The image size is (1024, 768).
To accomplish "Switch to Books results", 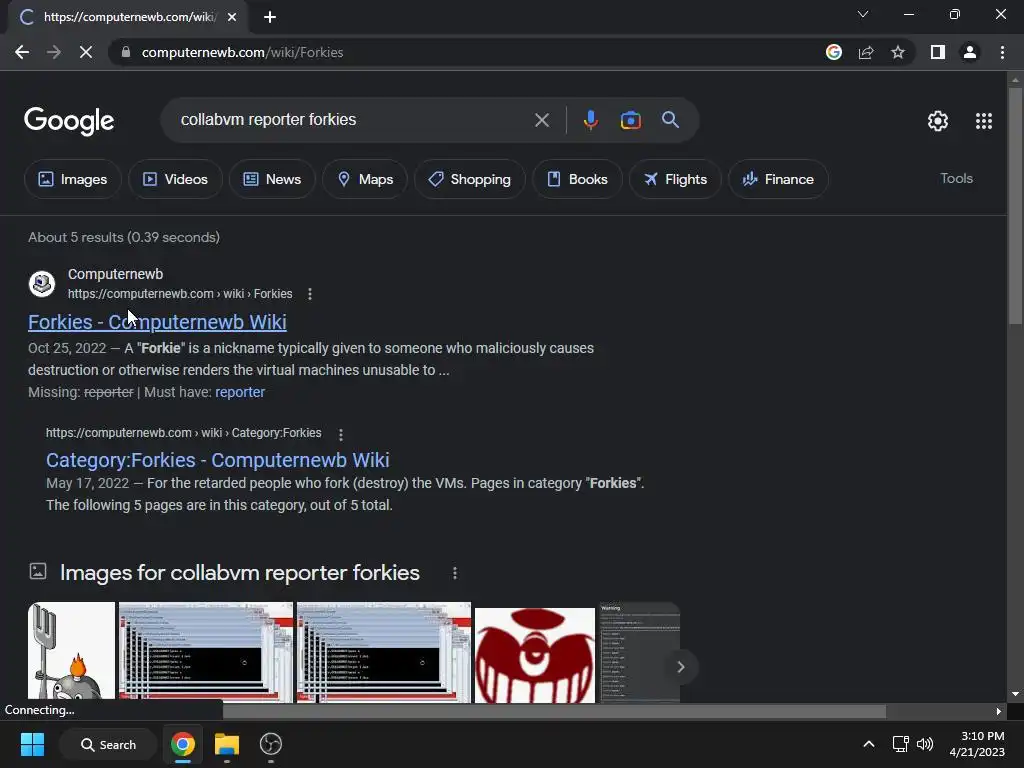I will coord(577,179).
